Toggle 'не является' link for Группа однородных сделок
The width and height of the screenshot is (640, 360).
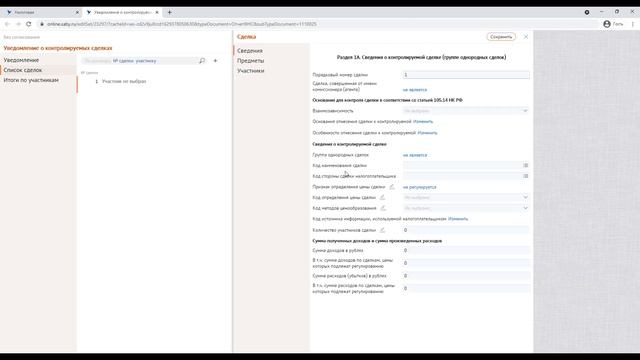coord(415,155)
